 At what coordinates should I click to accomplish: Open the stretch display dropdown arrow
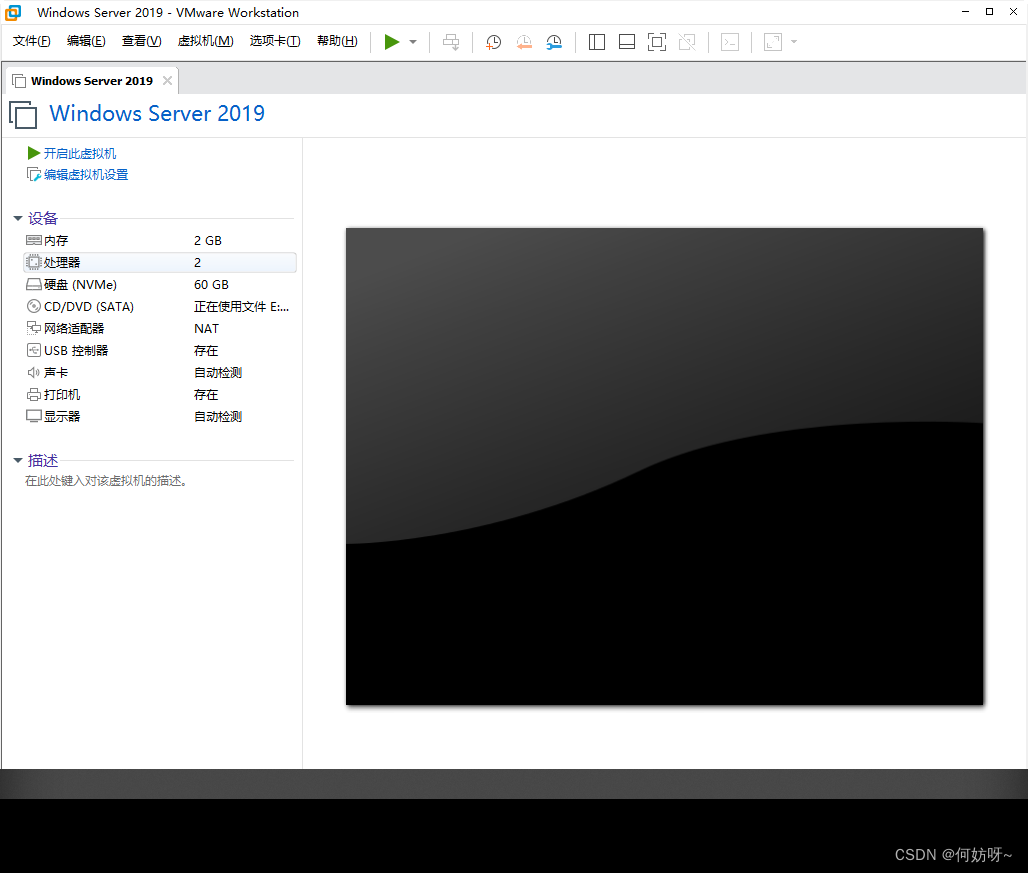pyautogui.click(x=794, y=42)
